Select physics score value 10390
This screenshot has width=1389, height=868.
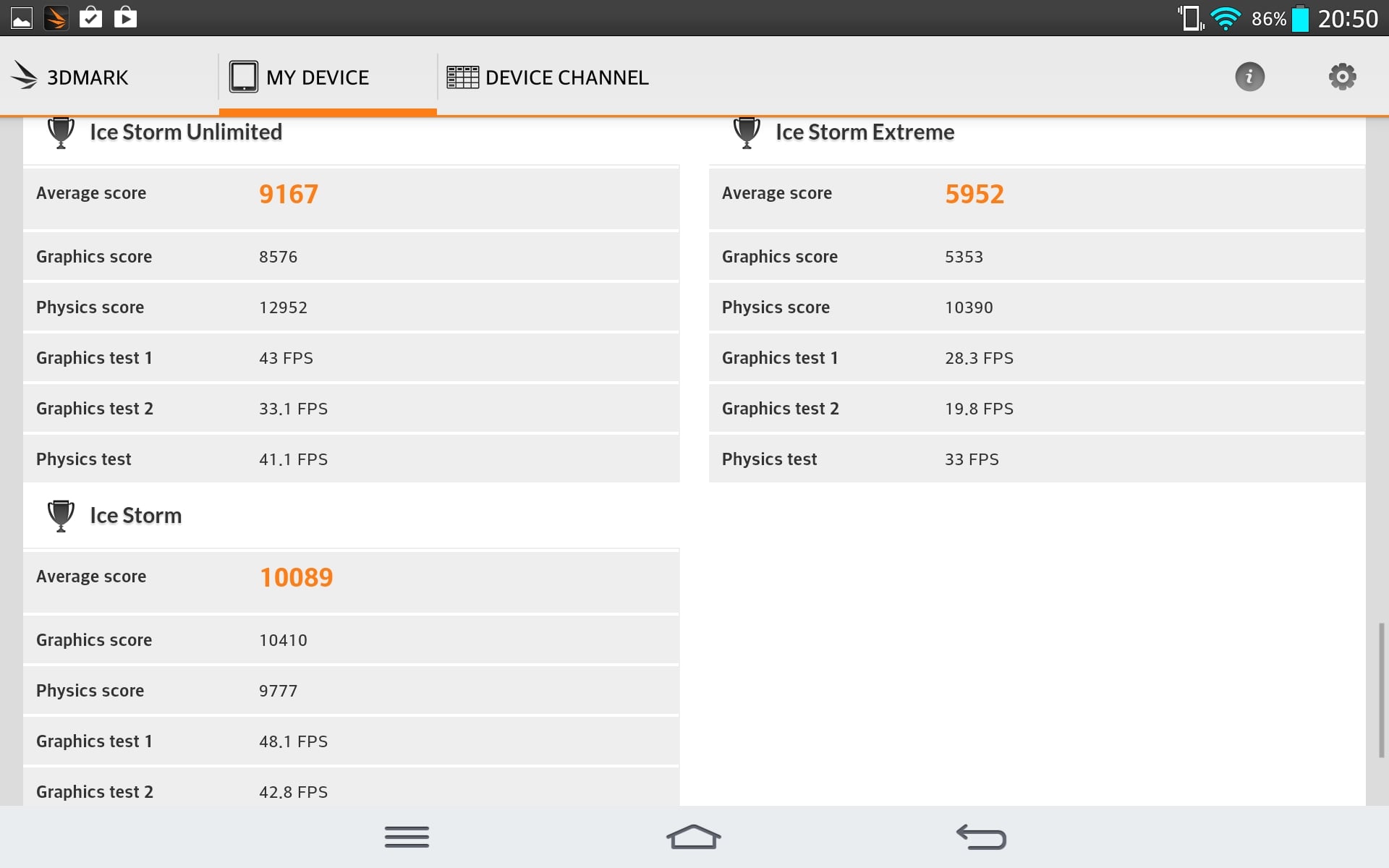pyautogui.click(x=969, y=307)
